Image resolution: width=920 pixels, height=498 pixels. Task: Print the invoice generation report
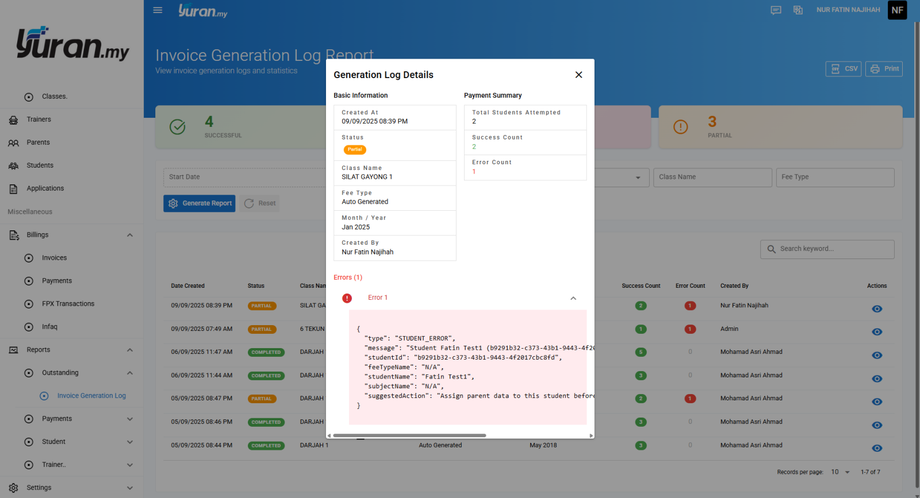884,69
